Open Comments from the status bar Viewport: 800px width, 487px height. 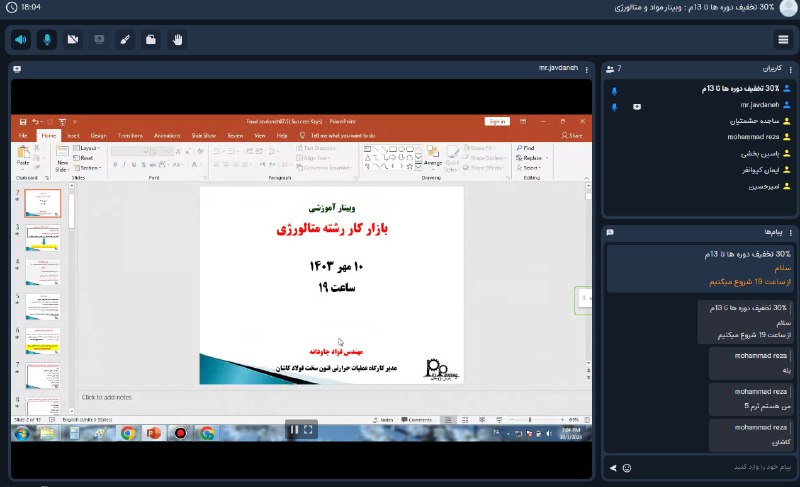pyautogui.click(x=416, y=420)
